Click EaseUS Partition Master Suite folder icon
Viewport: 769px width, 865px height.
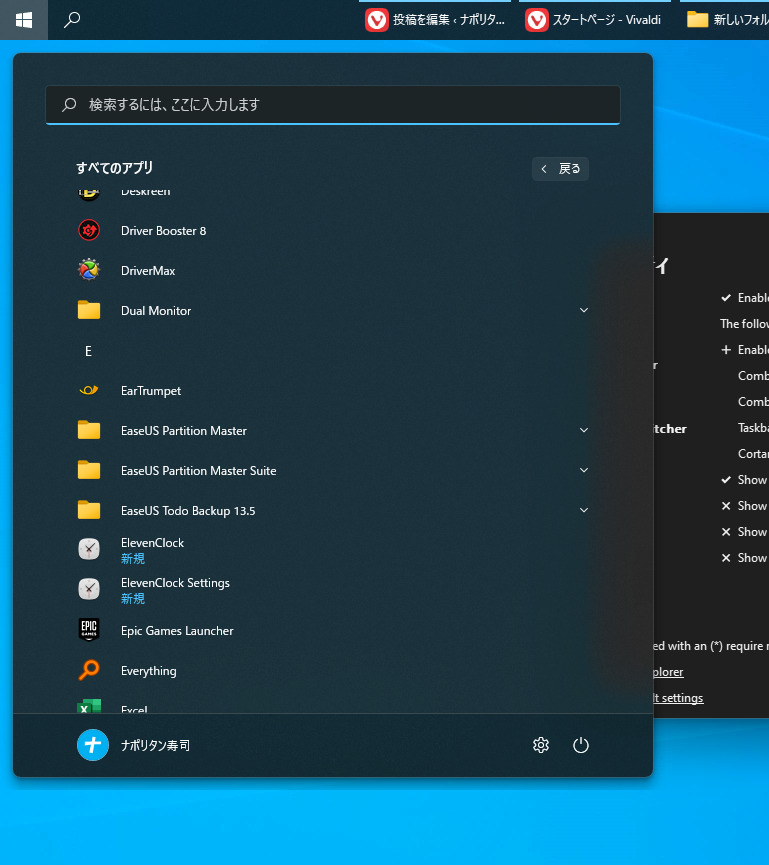[89, 471]
